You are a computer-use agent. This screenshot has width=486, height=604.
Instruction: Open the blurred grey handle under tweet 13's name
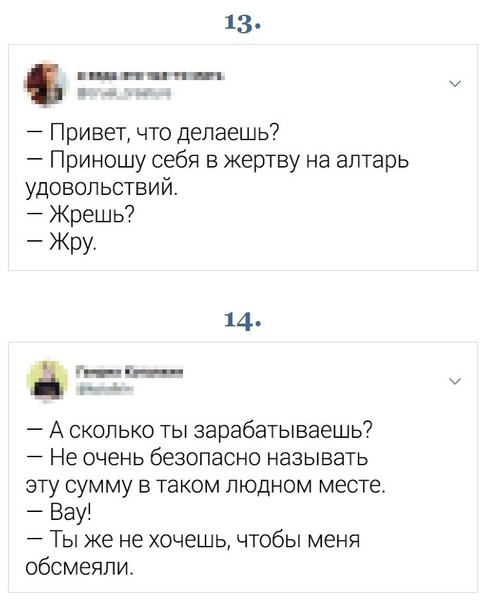click(124, 93)
